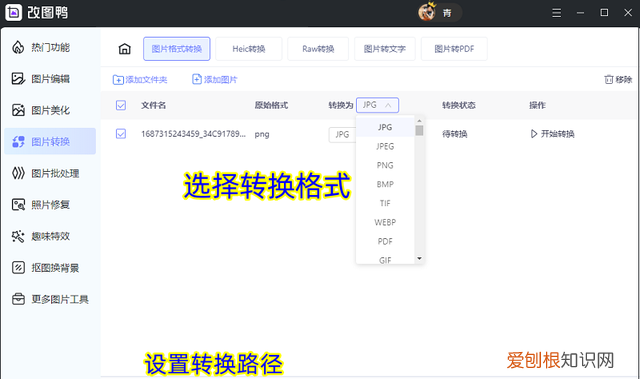
Task: Click the 图片转换 sidebar icon
Action: (18, 142)
